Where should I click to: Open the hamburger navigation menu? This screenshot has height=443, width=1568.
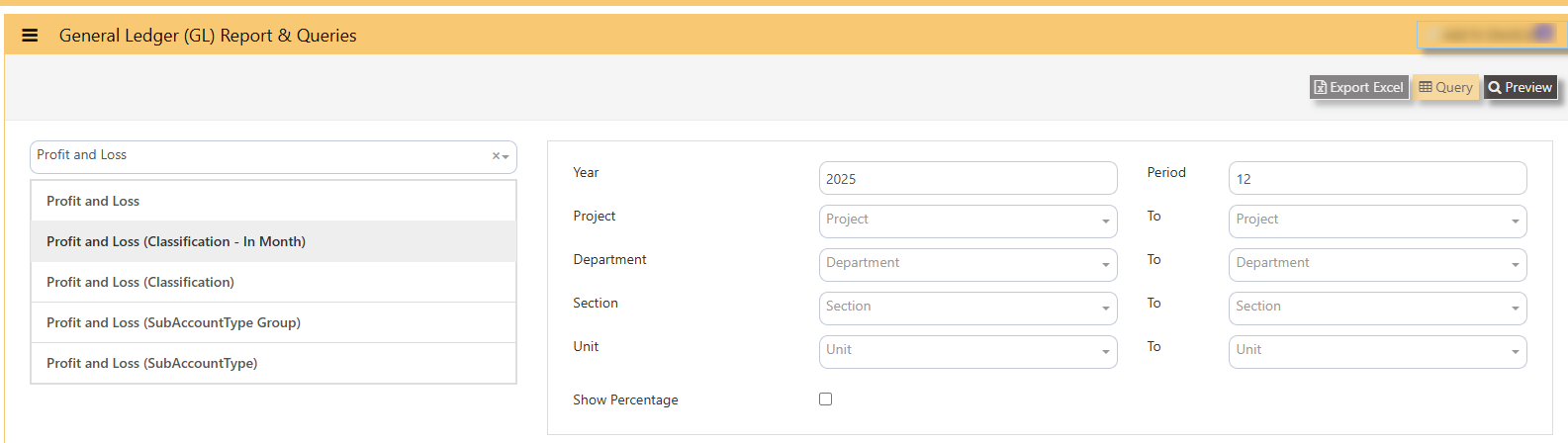[30, 36]
